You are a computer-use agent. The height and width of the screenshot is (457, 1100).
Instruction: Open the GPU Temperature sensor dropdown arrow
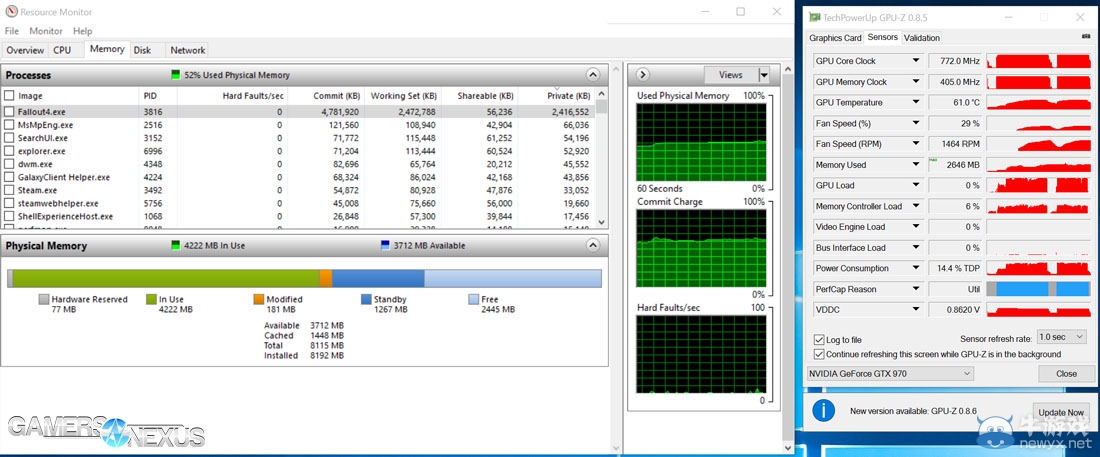coord(915,102)
